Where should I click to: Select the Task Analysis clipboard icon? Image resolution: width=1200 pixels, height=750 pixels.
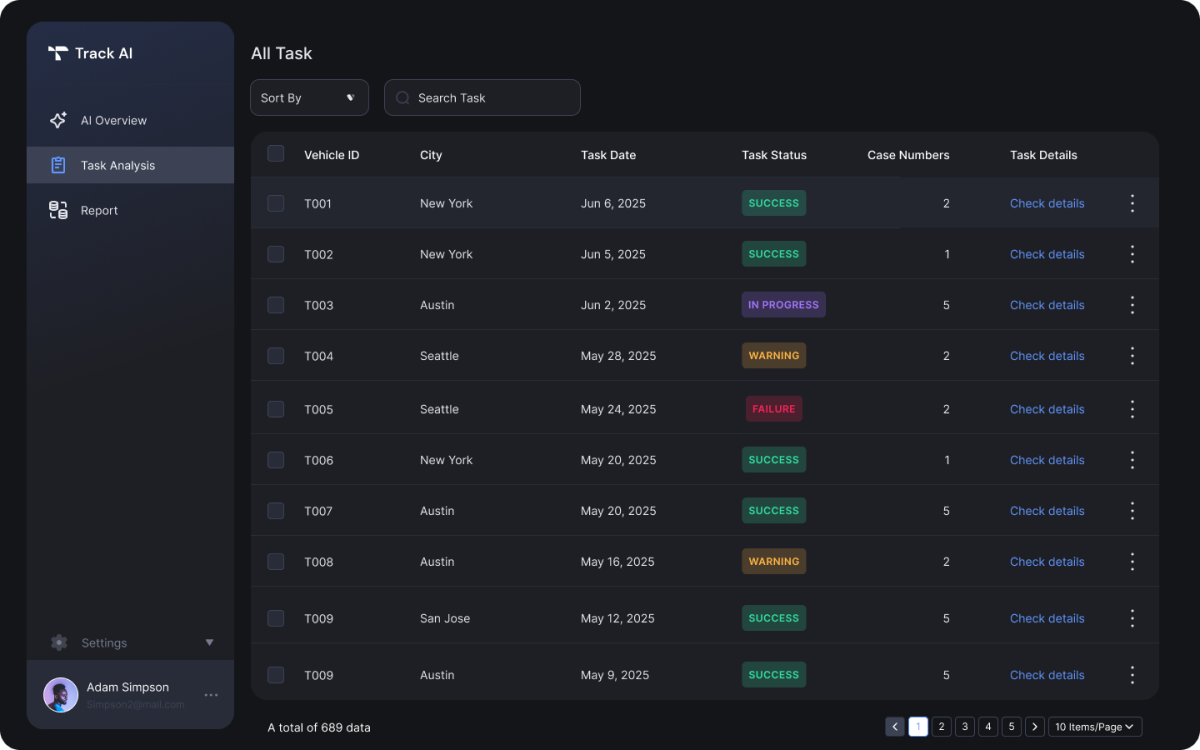[x=58, y=165]
